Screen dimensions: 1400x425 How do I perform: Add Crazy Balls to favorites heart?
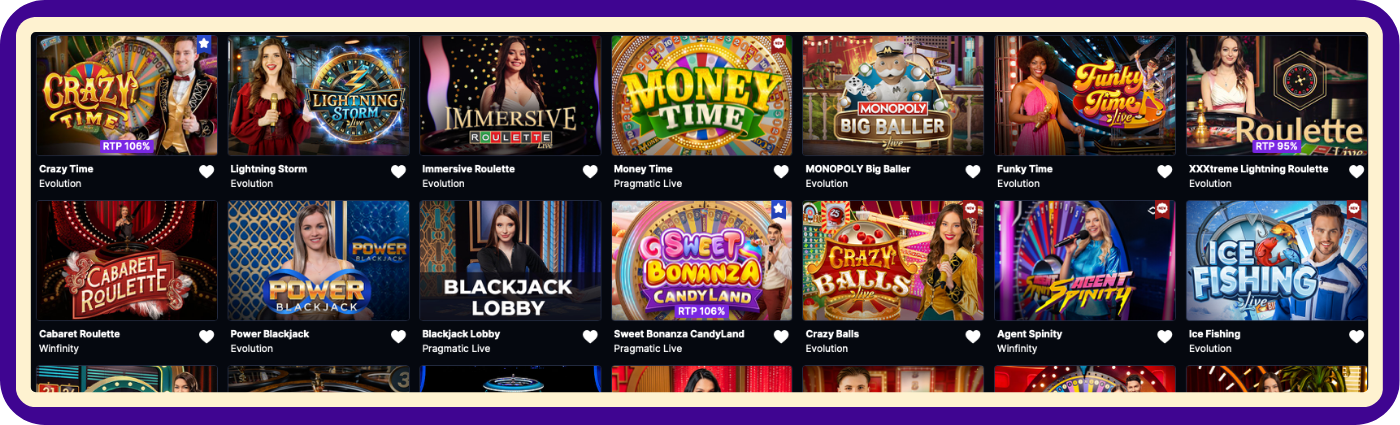[973, 337]
